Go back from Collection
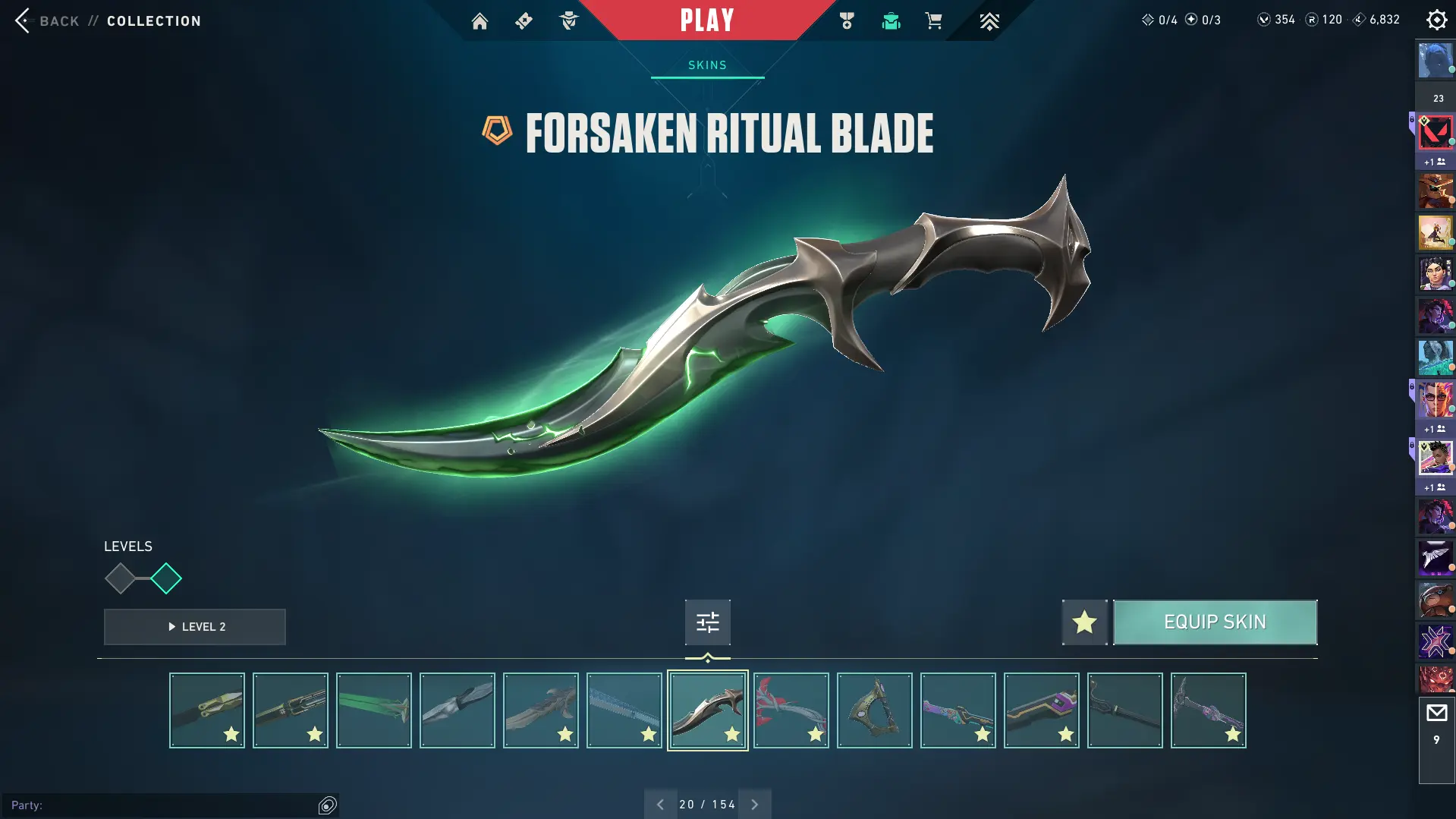Screen dimensions: 1456x819 click(x=108, y=20)
